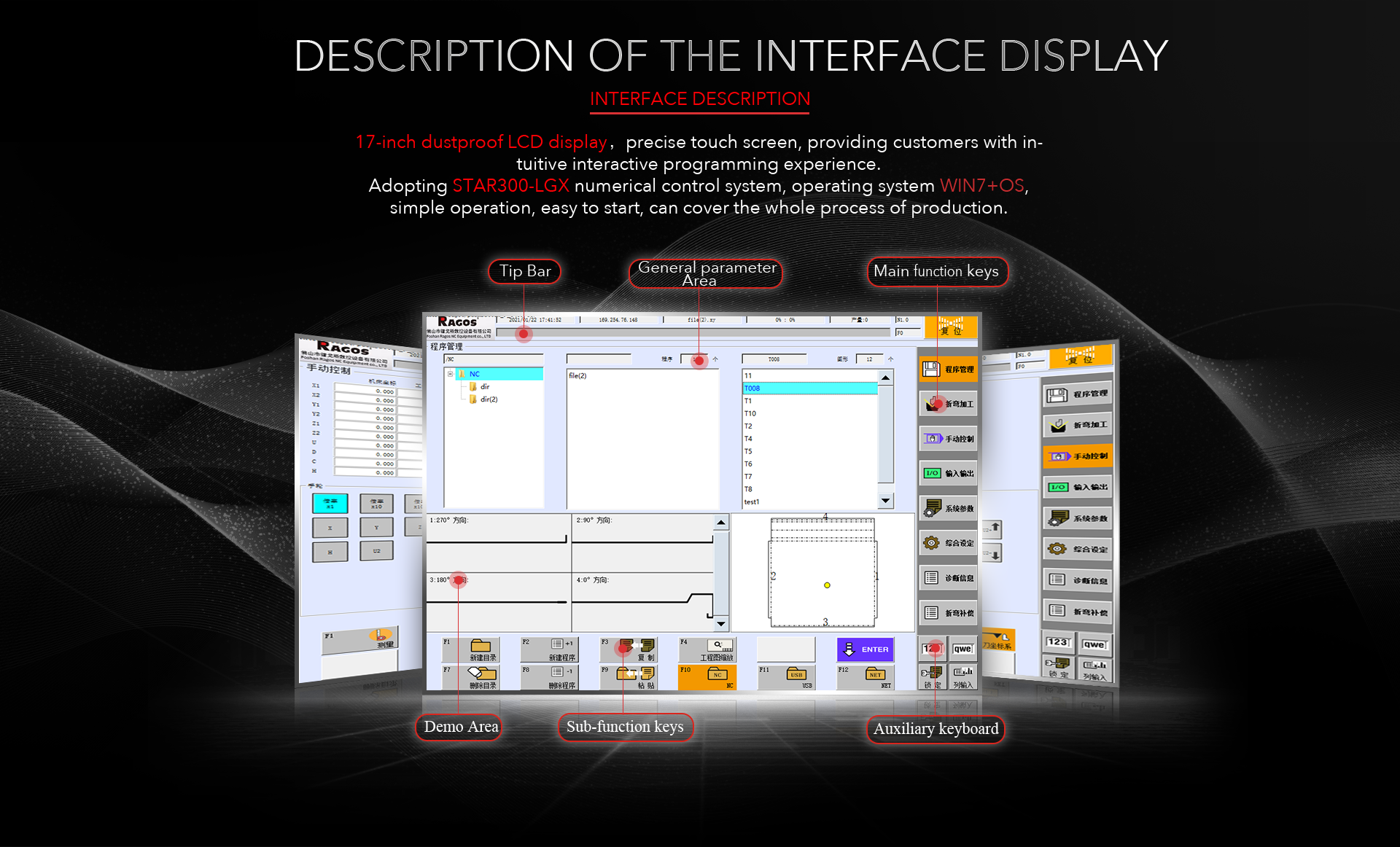The image size is (1400, 847).
Task: Select the 综合设定 (General Settings) icon
Action: coord(955,545)
